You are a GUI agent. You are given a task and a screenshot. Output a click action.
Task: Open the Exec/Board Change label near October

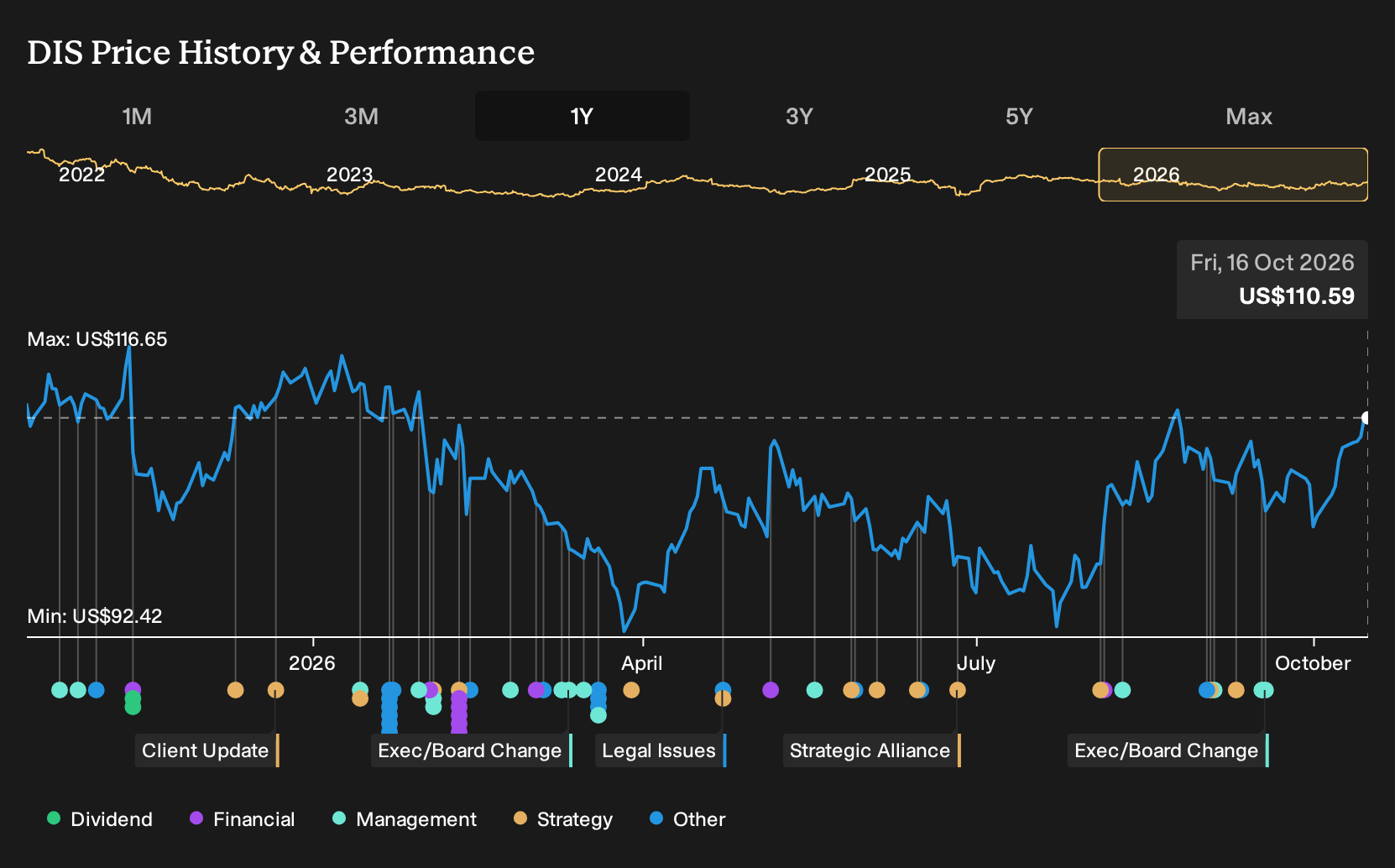pos(1168,750)
